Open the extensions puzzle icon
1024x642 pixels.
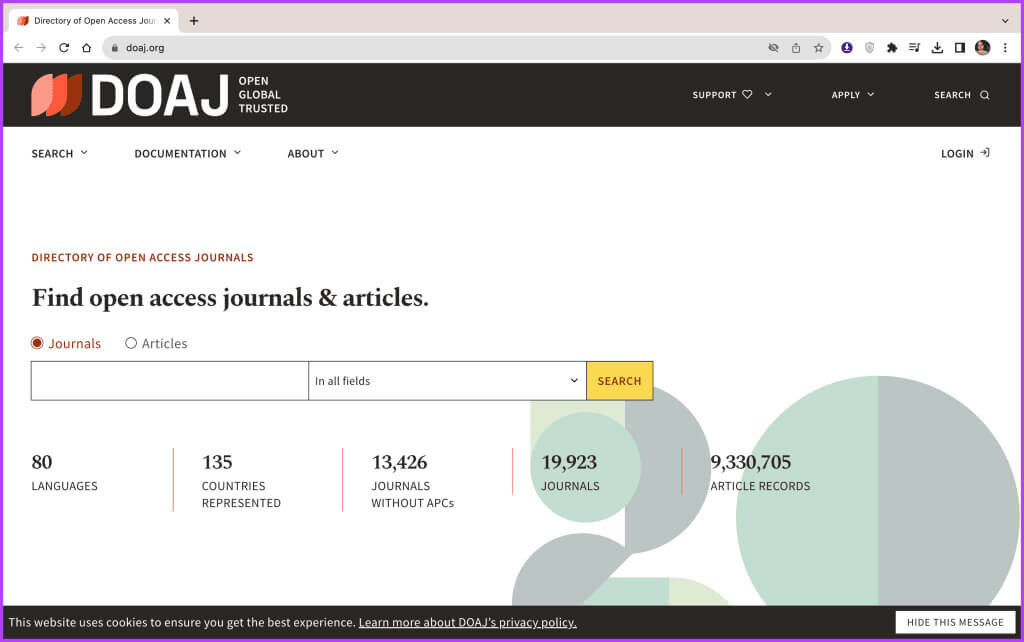click(891, 48)
